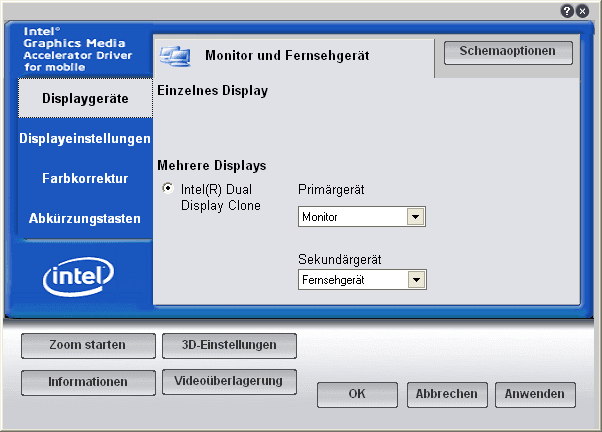
Task: Click Intel Graphics Media Accelerator Driver title
Action: (x=78, y=49)
